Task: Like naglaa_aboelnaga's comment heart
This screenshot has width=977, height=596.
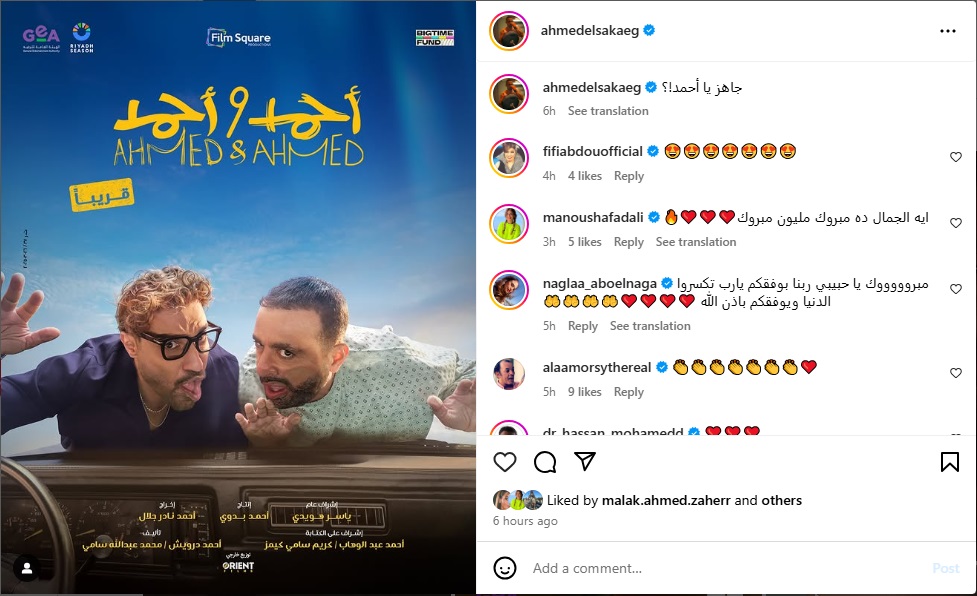Action: coord(956,289)
